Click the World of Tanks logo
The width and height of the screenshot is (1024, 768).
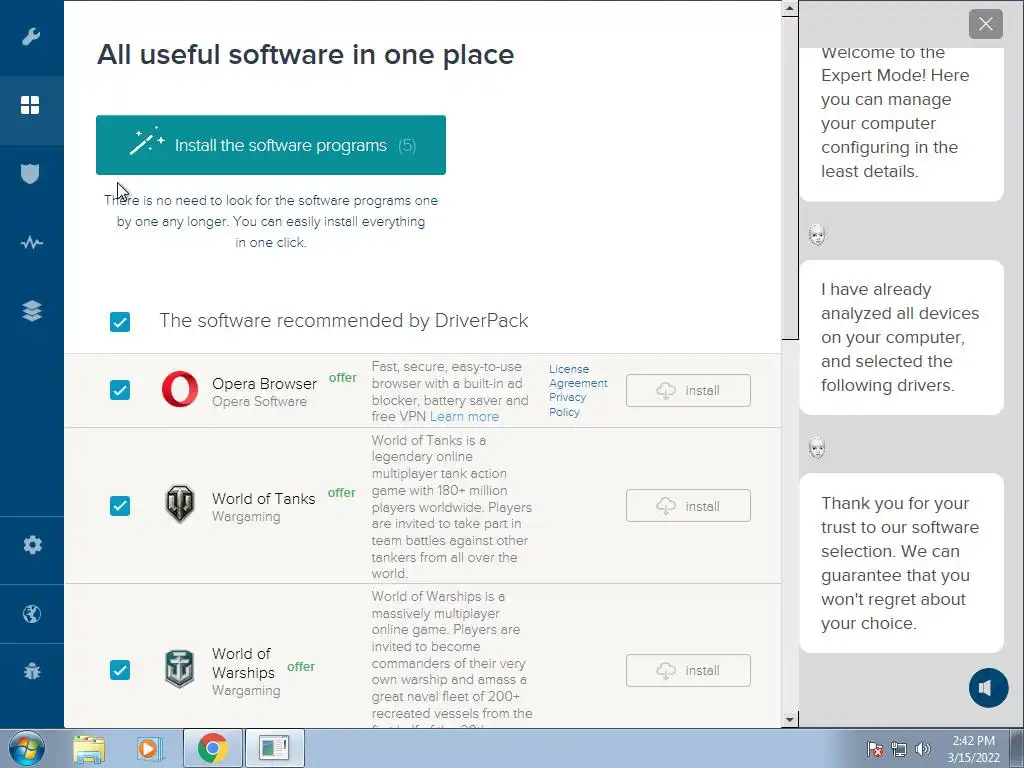click(x=180, y=504)
